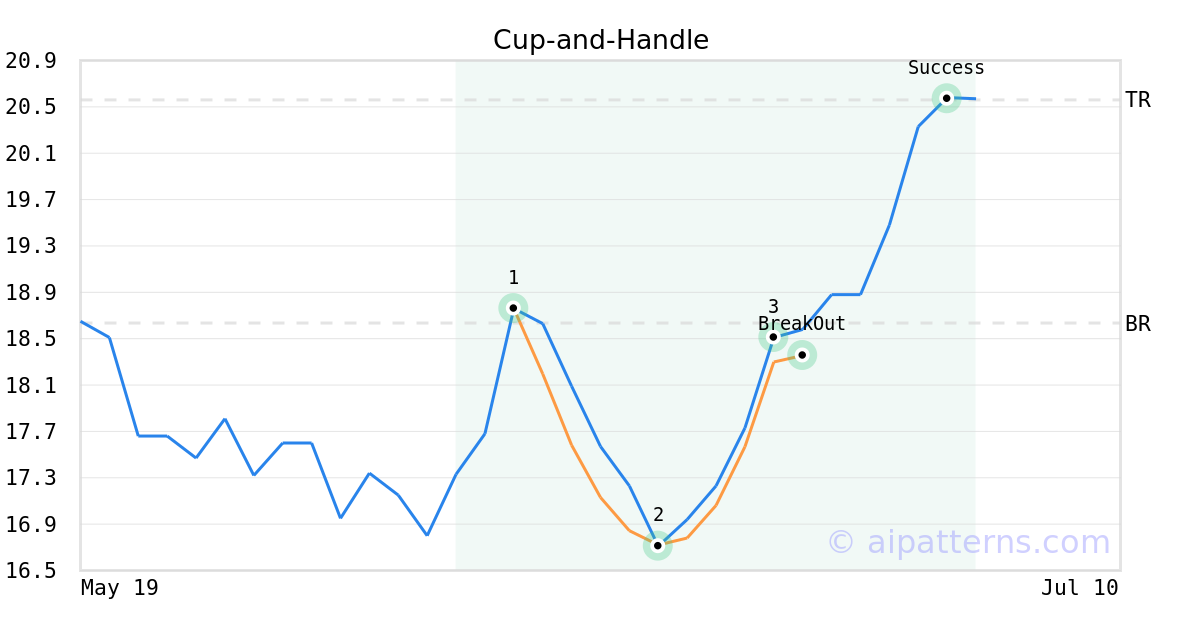Click the 17.3 price axis label
Viewport: 1200px width, 630px height.
pyautogui.click(x=31, y=478)
